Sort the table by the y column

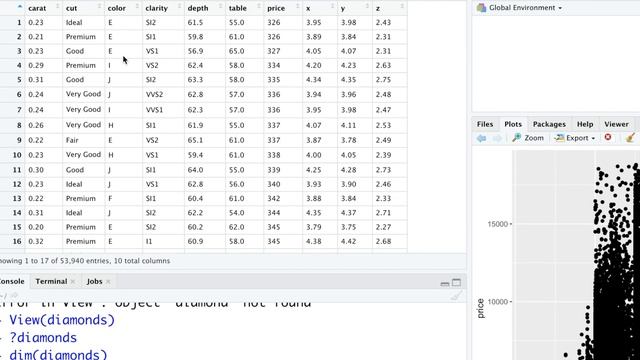click(355, 8)
